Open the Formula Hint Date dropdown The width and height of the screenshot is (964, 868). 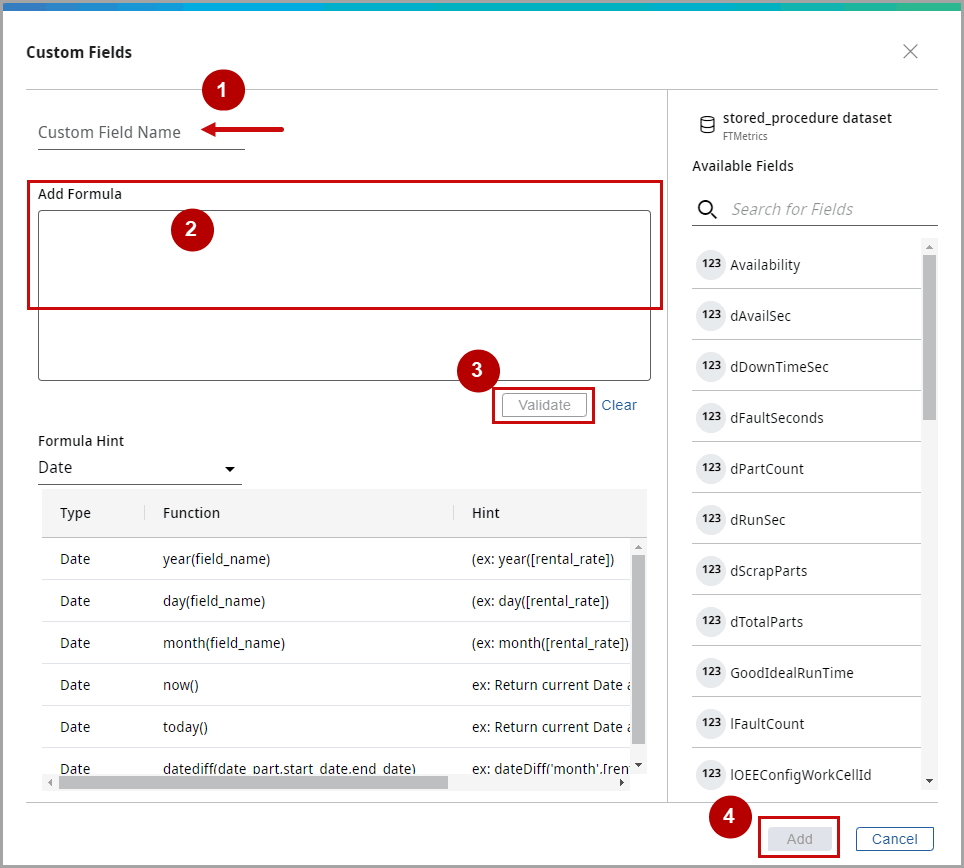(x=139, y=468)
